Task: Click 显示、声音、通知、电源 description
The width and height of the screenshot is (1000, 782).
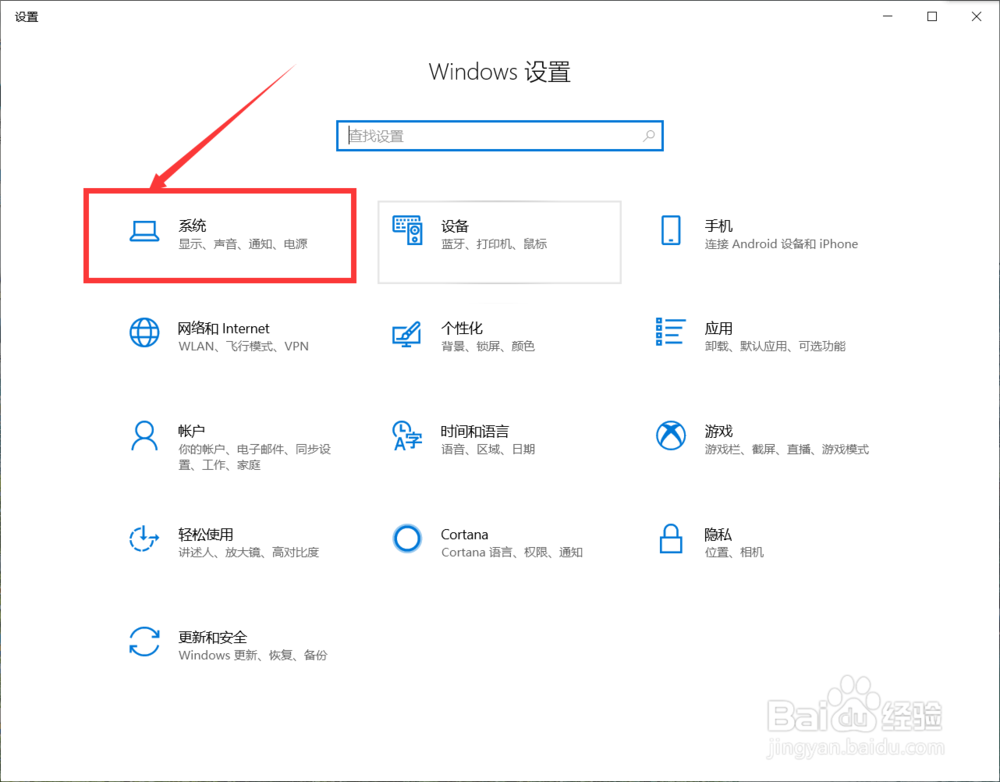Action: coord(243,244)
